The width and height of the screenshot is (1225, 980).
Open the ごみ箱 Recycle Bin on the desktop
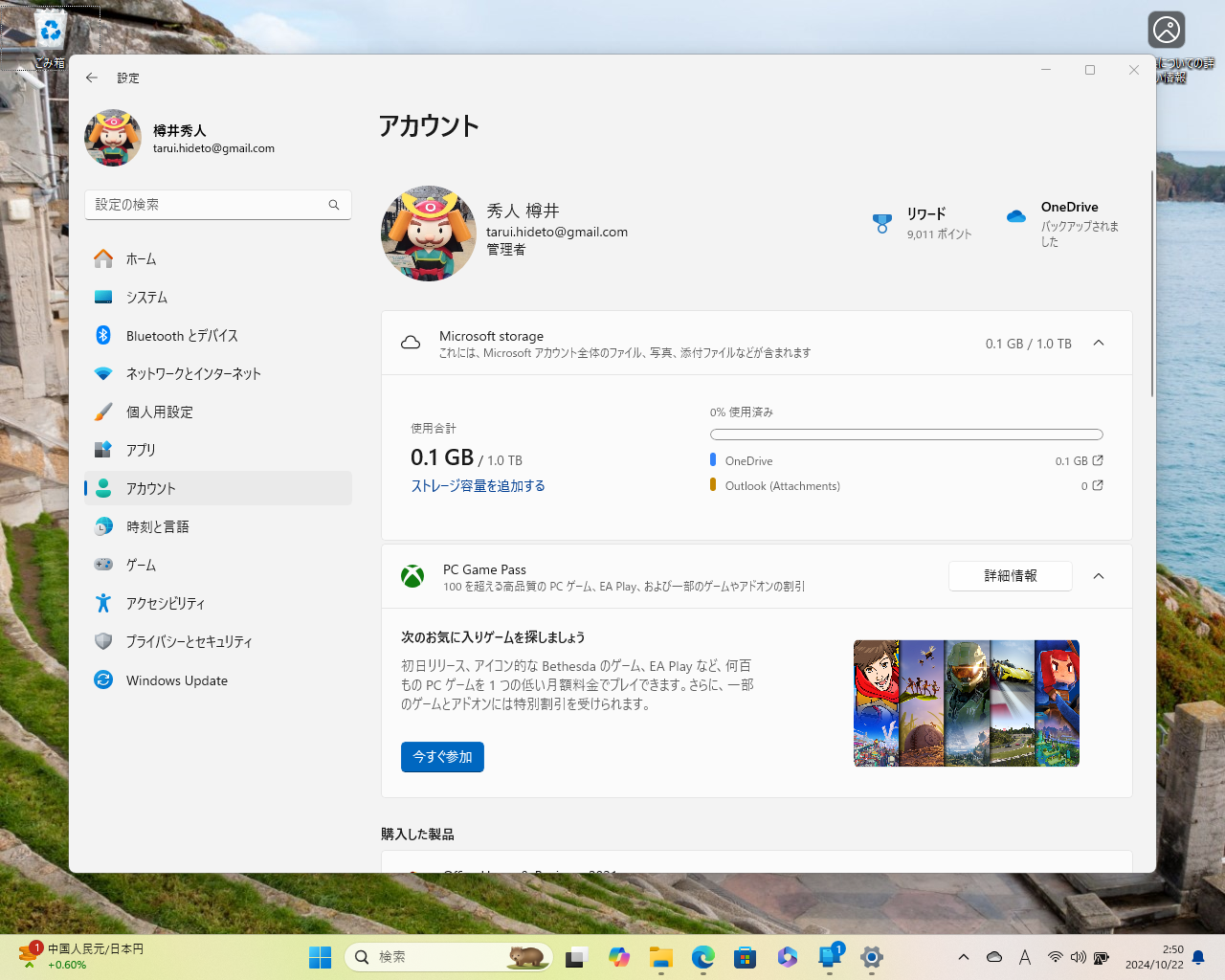tap(50, 40)
